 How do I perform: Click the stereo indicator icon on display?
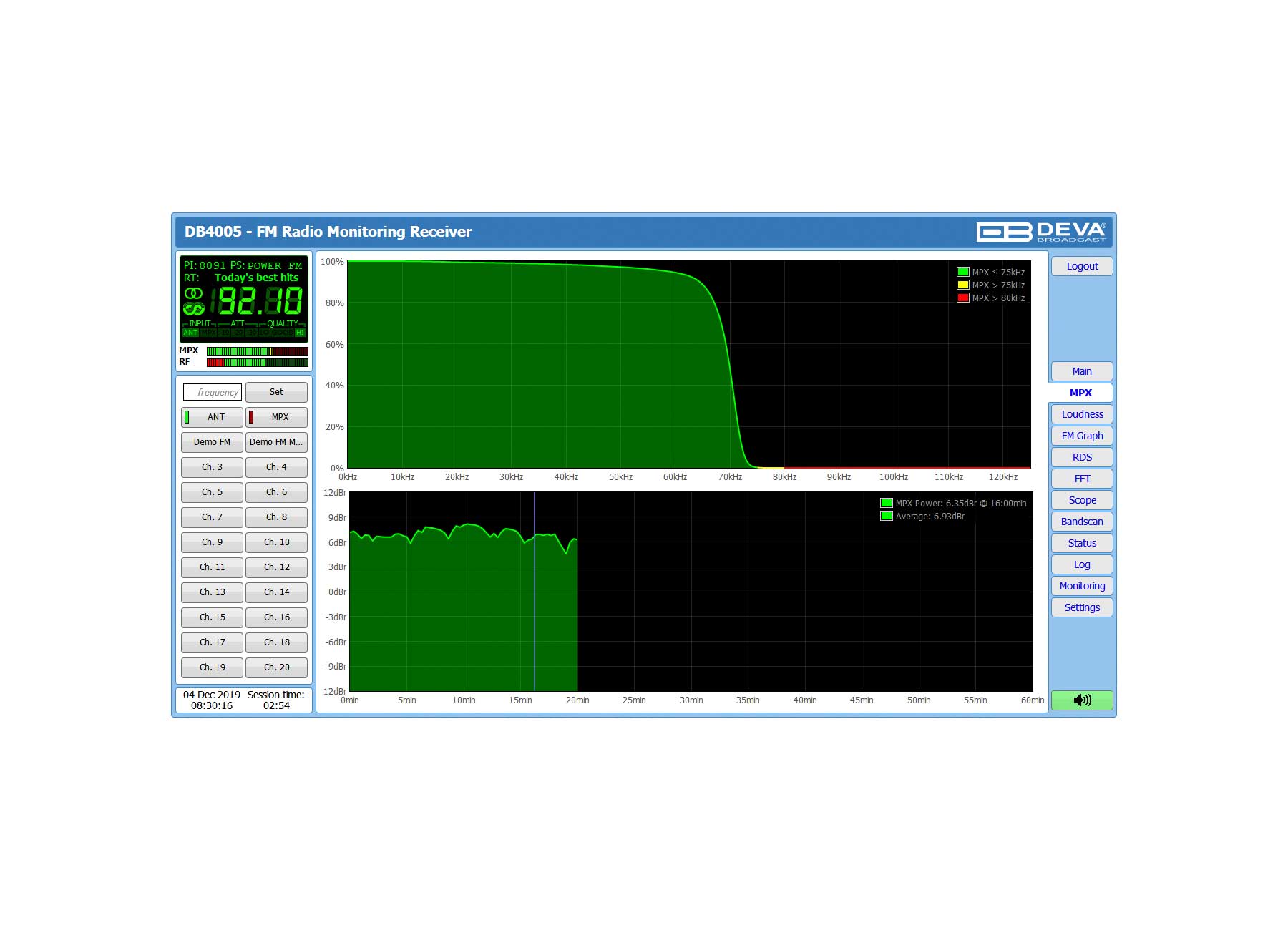[x=193, y=293]
